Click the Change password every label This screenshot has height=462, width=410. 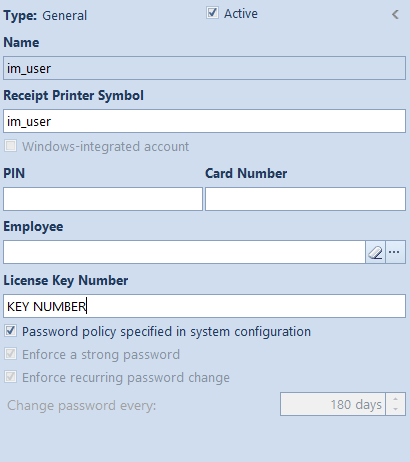tap(81, 406)
